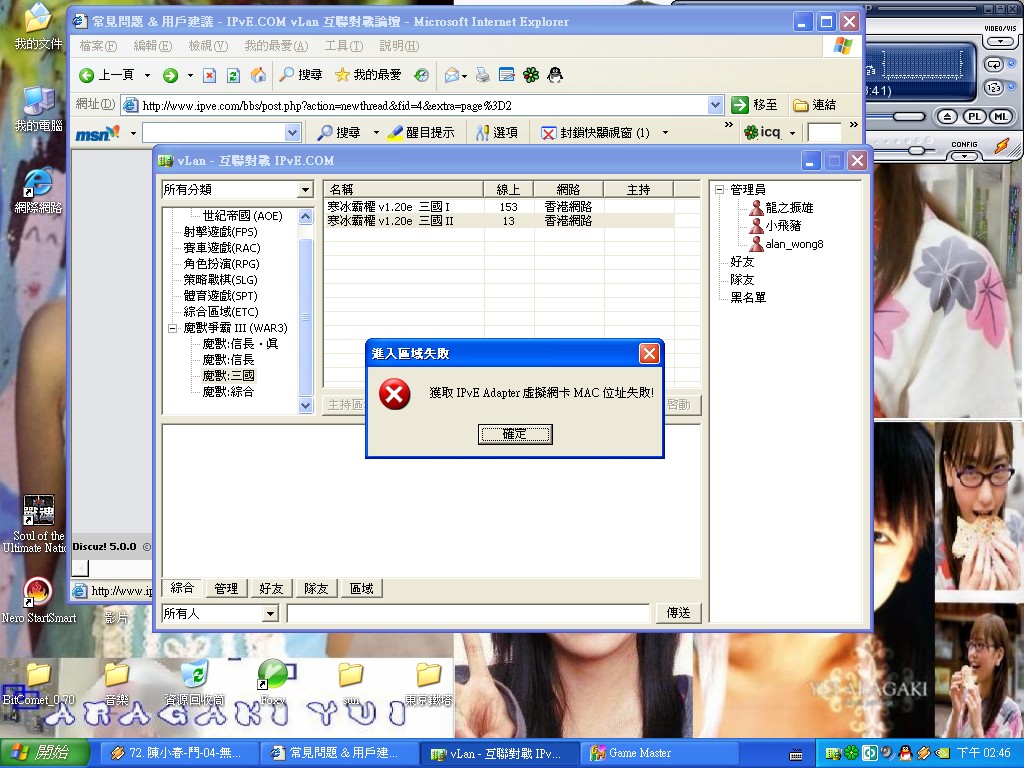This screenshot has height=768, width=1024.
Task: Select 魔獸:信長 in game tree
Action: 228,360
